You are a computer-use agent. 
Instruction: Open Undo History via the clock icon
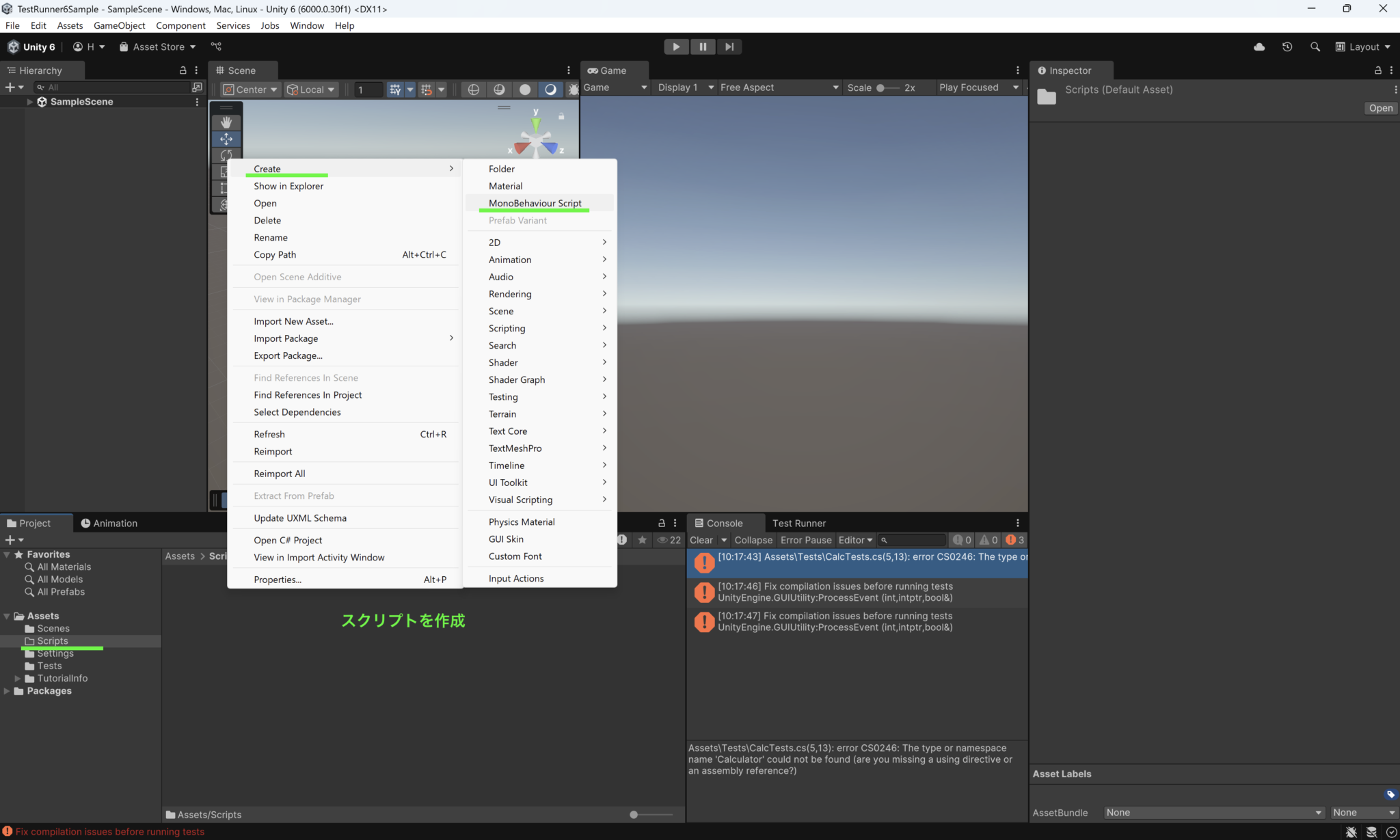(1287, 46)
